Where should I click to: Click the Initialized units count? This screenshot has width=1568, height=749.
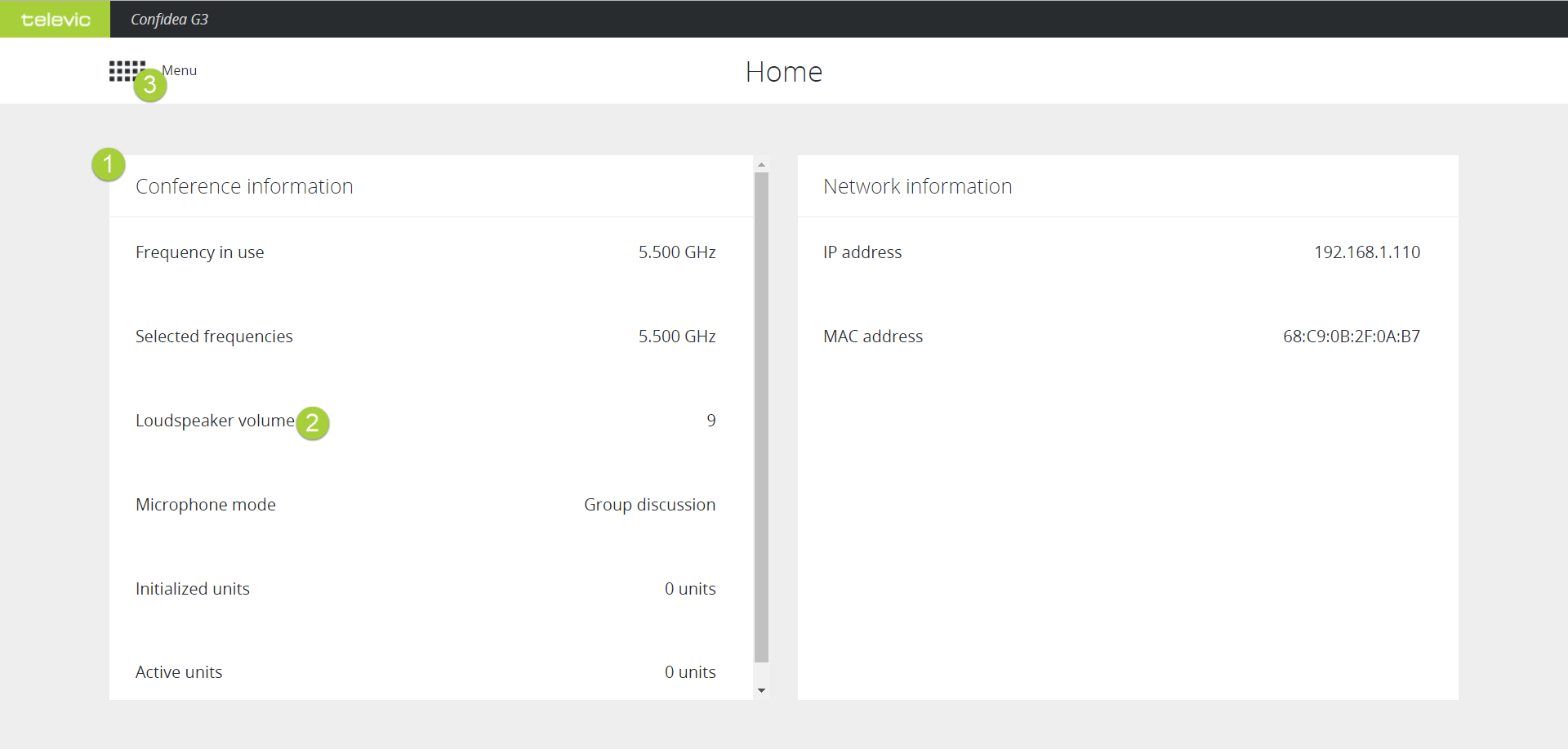tap(689, 589)
